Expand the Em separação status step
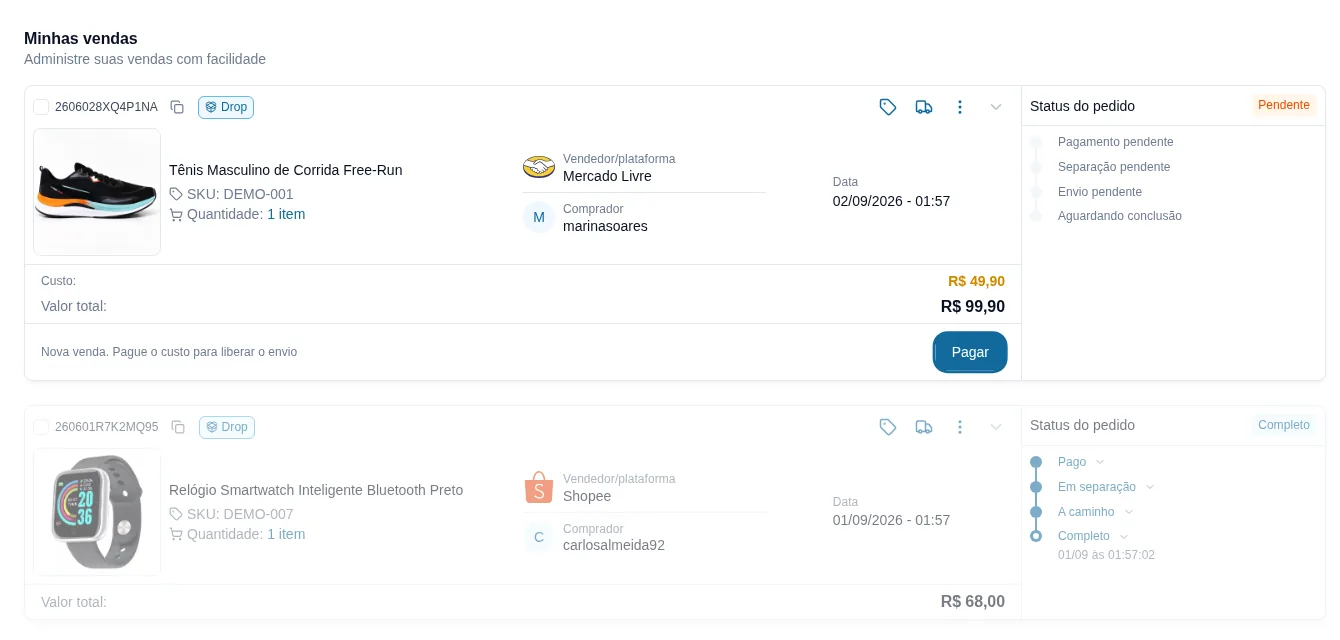The width and height of the screenshot is (1340, 640). (x=1150, y=487)
